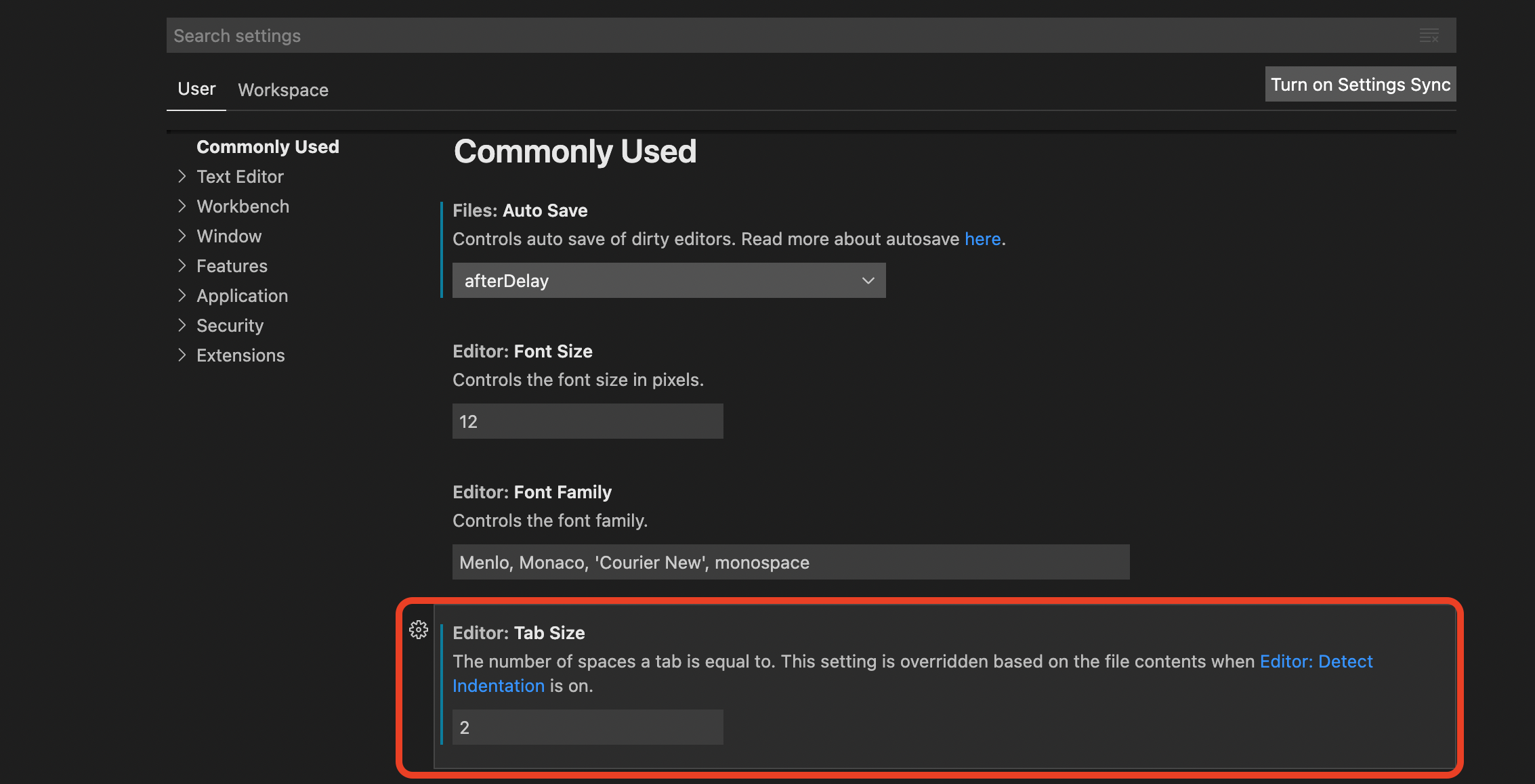Focus the Font Family text field
Image resolution: width=1535 pixels, height=784 pixels.
[x=791, y=562]
